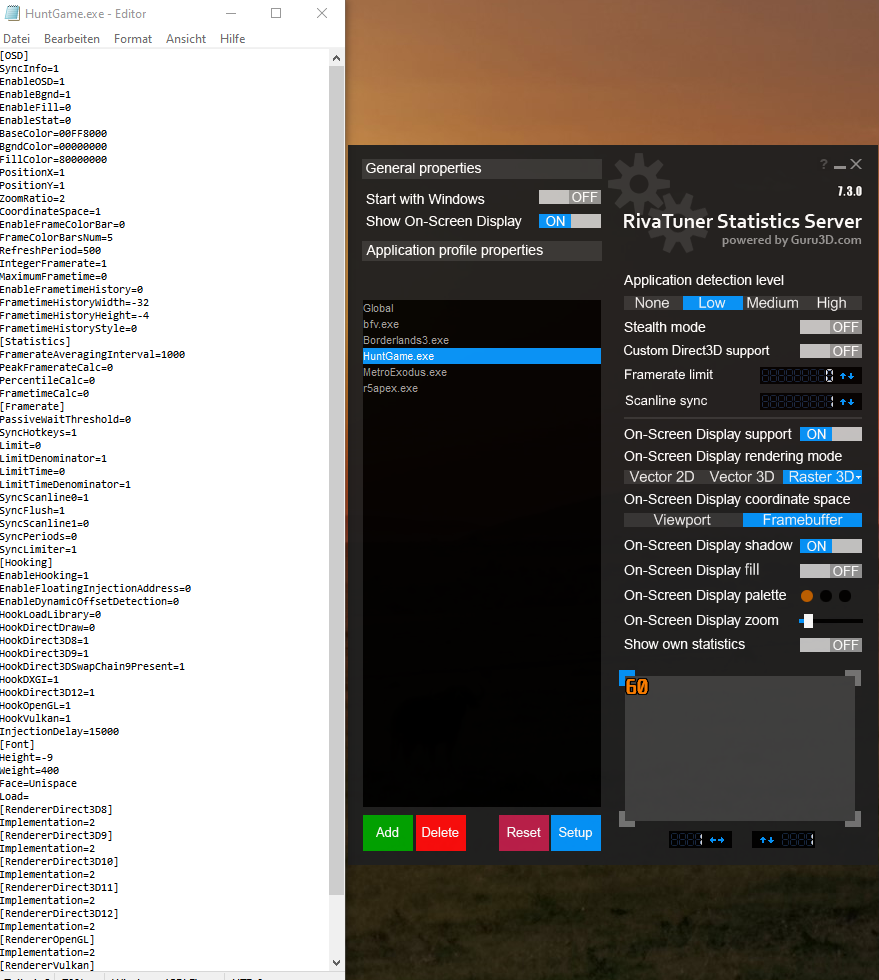Click the red Delete button
This screenshot has width=879, height=980.
coord(440,832)
